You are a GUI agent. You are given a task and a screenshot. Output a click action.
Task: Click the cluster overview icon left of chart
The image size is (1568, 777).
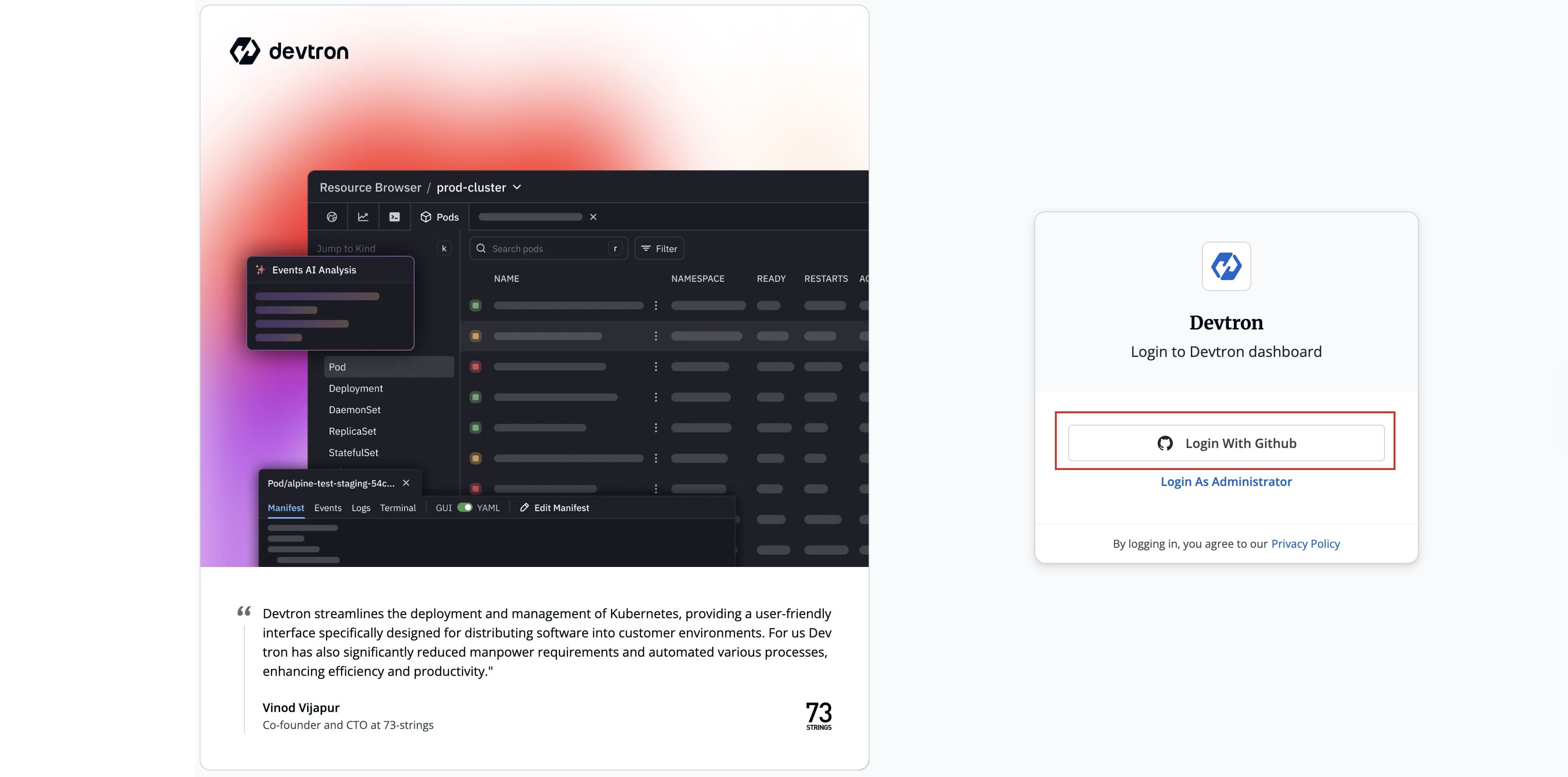pos(332,217)
